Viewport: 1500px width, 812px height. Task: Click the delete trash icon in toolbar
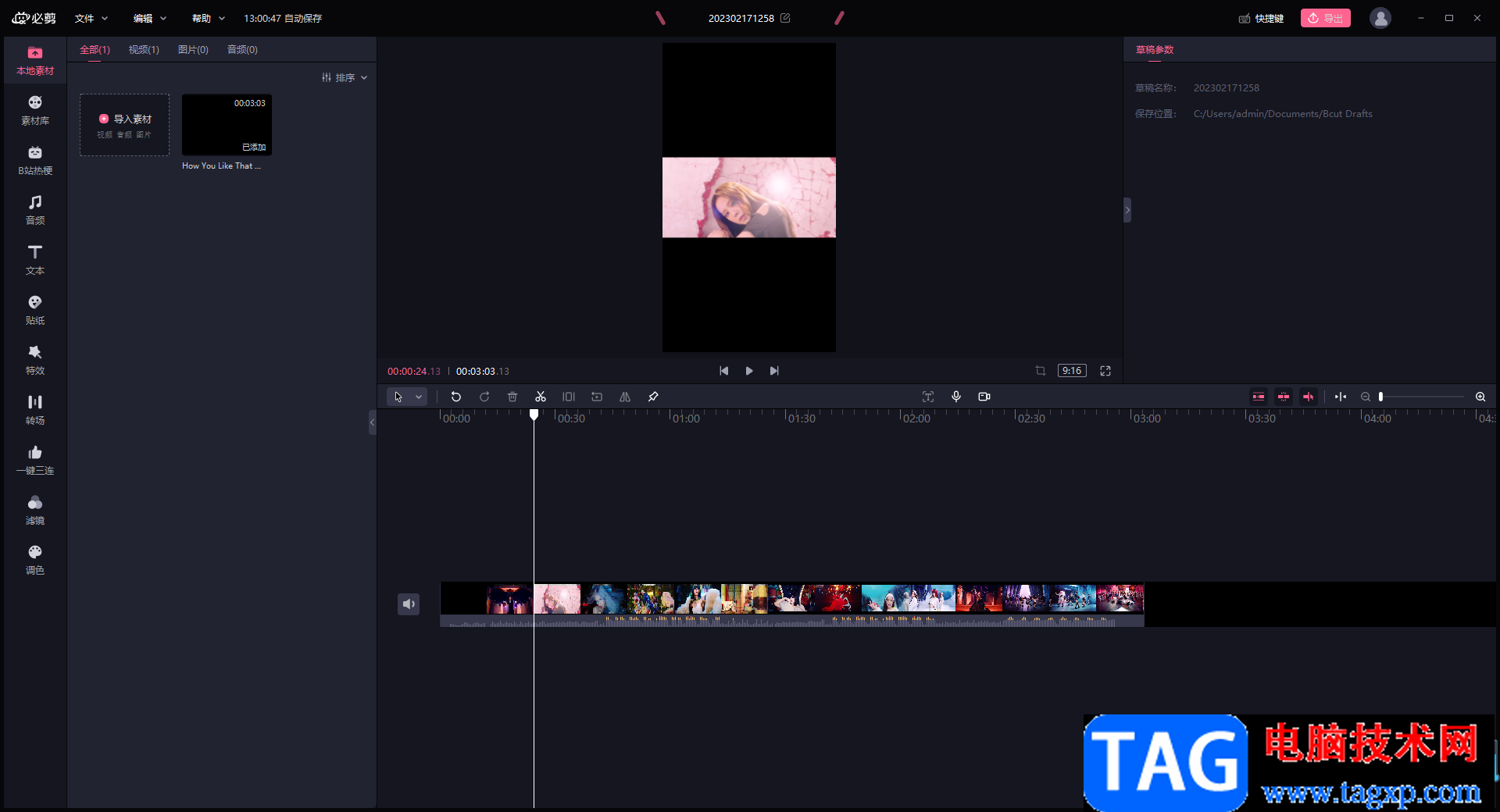(x=512, y=397)
